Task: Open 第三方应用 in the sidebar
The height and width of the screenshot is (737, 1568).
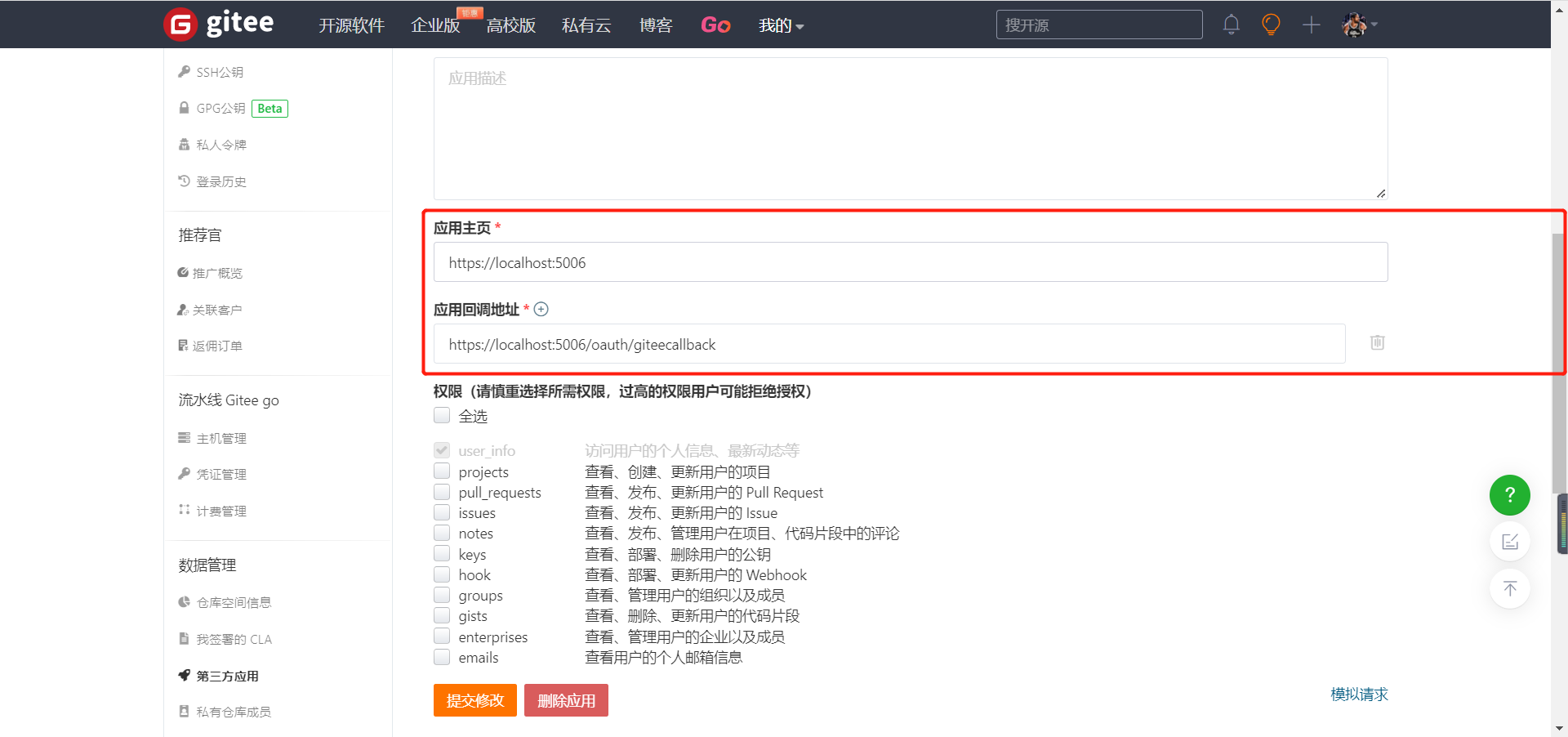Action: tap(227, 676)
